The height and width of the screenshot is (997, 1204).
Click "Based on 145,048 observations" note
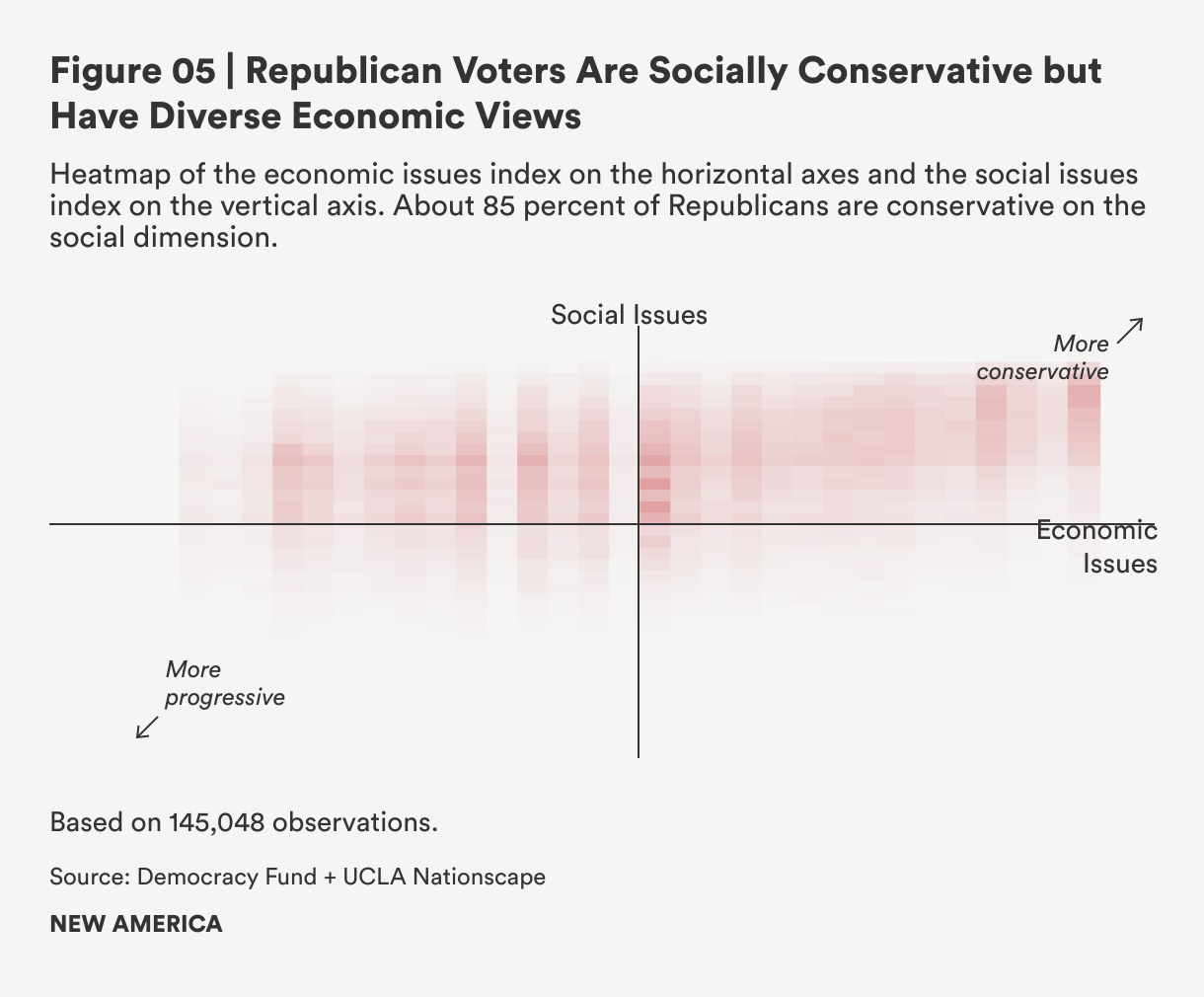click(x=243, y=822)
